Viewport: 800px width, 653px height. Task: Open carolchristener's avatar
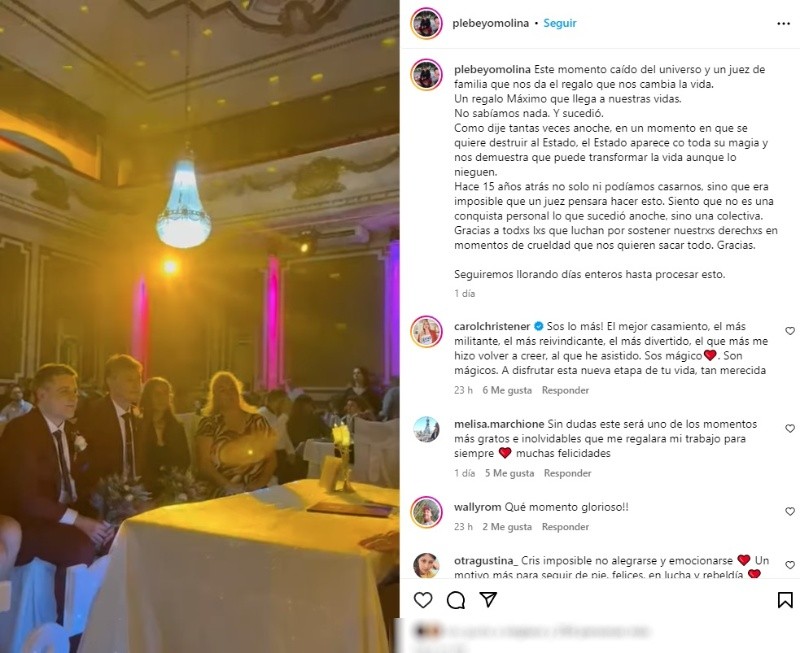point(426,332)
